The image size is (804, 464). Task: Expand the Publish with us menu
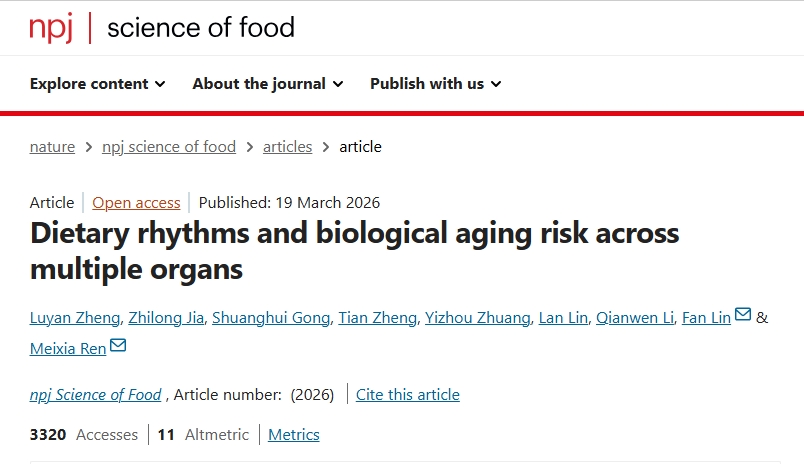point(435,84)
